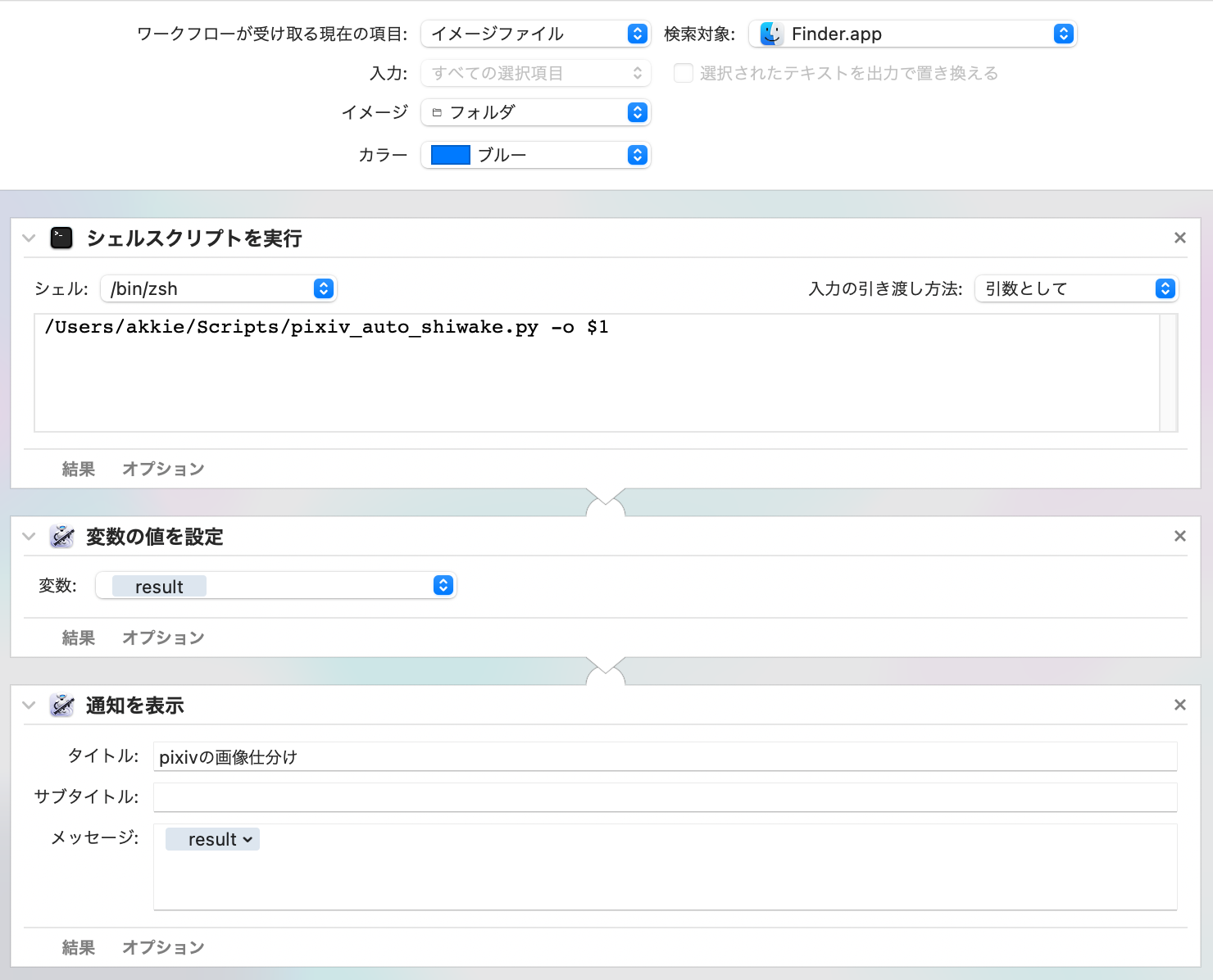Remove the シェルスクリプトを実行 action with X
This screenshot has height=980, width=1213.
point(1179,238)
